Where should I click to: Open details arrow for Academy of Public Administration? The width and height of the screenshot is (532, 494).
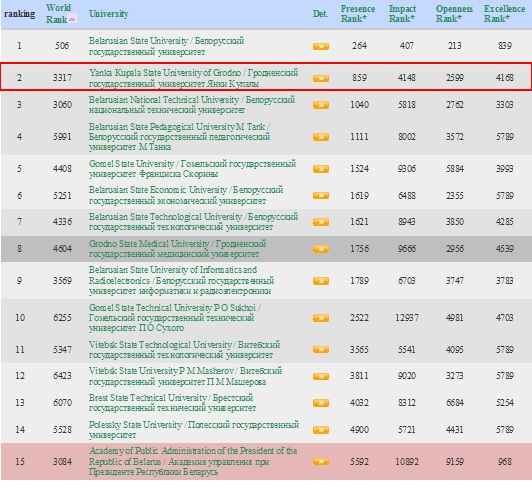pos(321,461)
